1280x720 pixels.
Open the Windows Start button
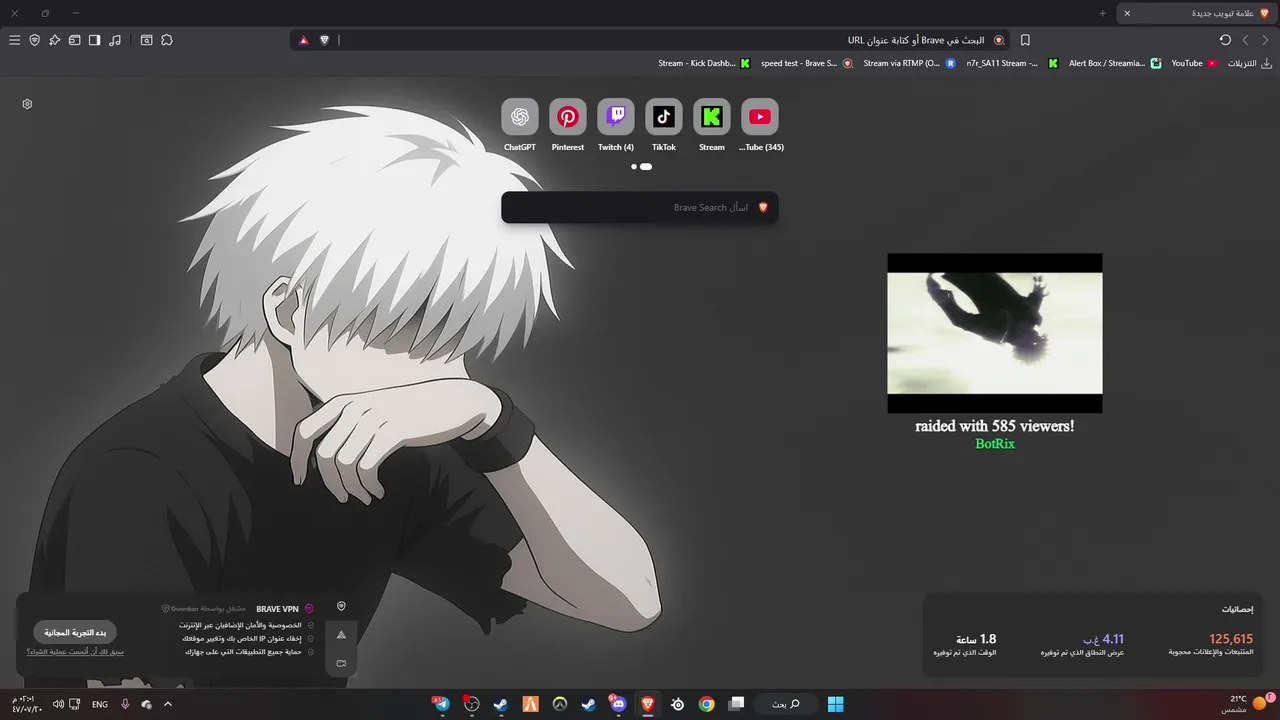[835, 704]
